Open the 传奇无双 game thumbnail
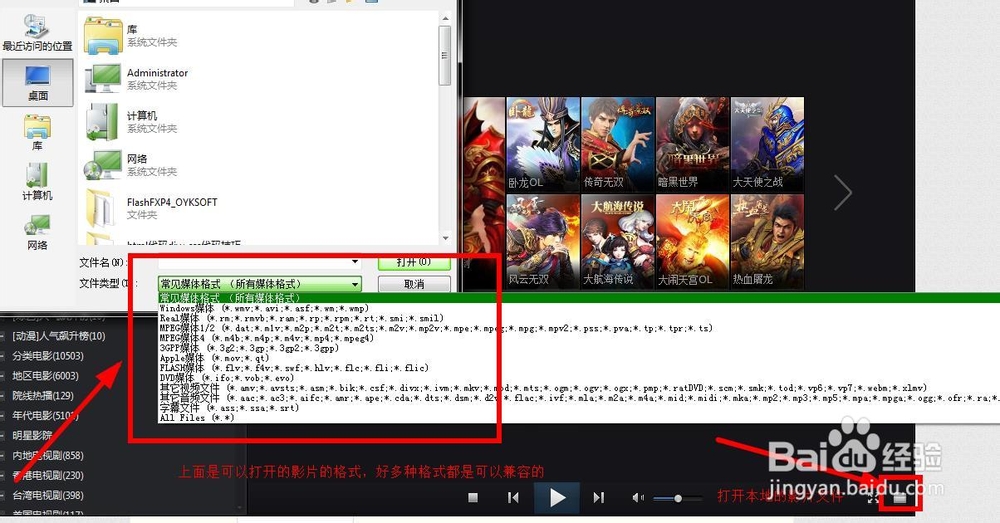 point(617,144)
